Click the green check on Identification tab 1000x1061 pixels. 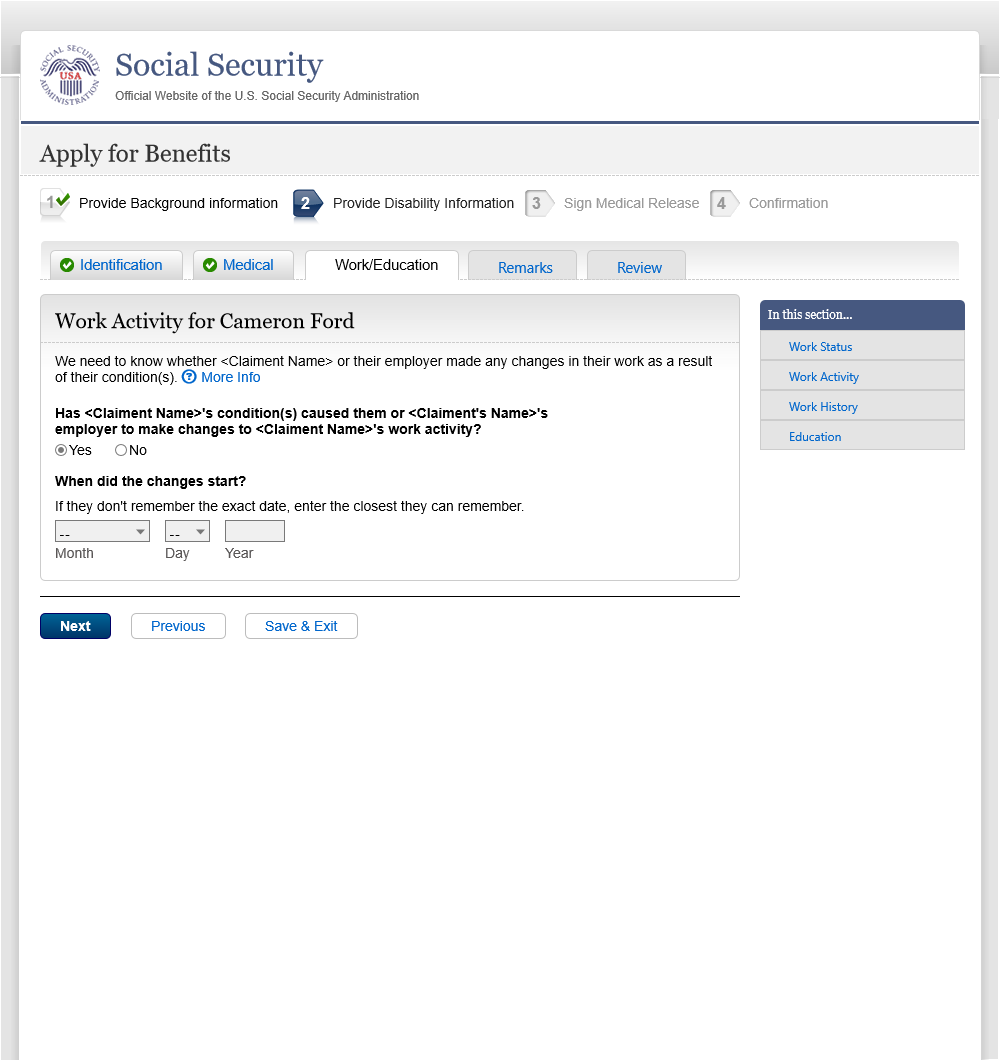67,265
